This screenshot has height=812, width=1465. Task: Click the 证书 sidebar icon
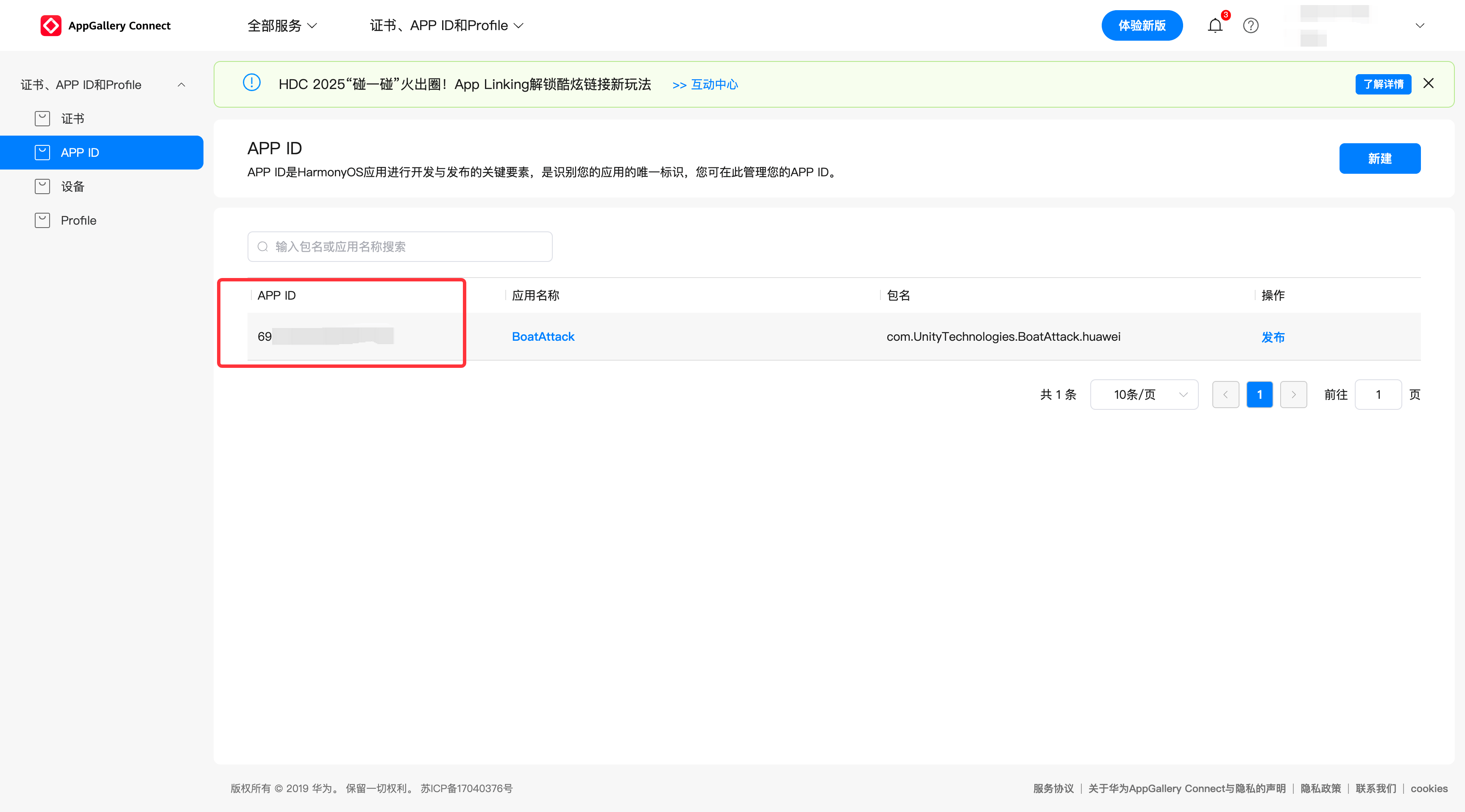click(42, 118)
